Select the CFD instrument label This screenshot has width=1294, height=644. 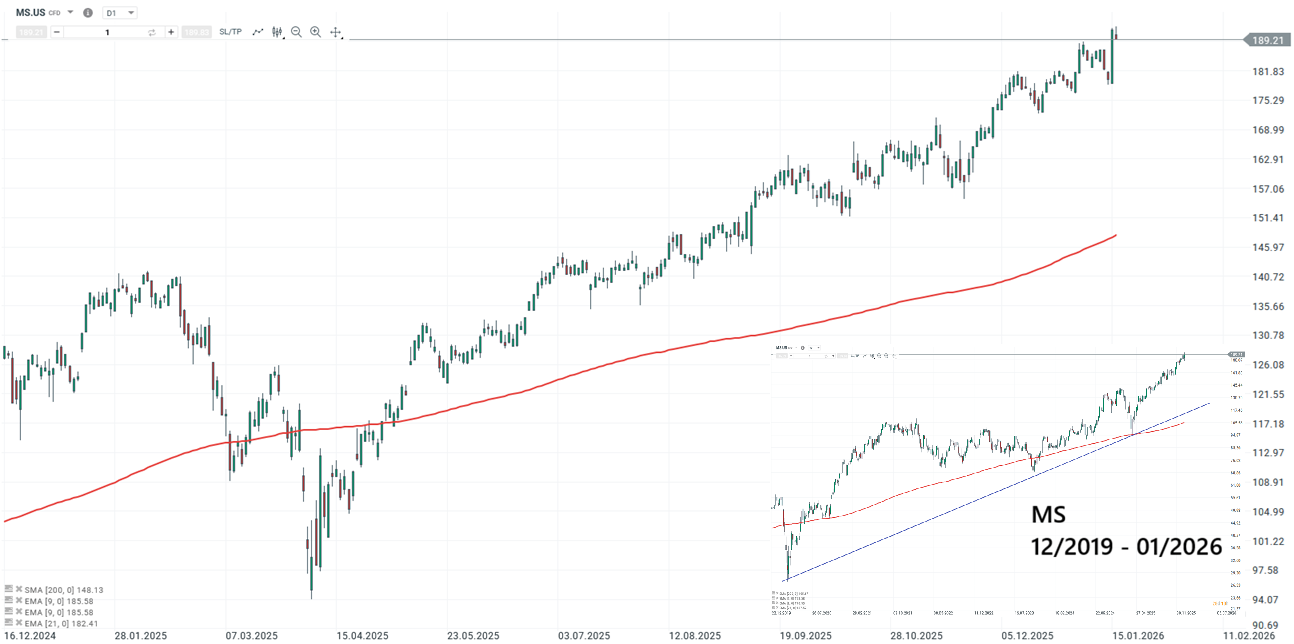[x=54, y=12]
